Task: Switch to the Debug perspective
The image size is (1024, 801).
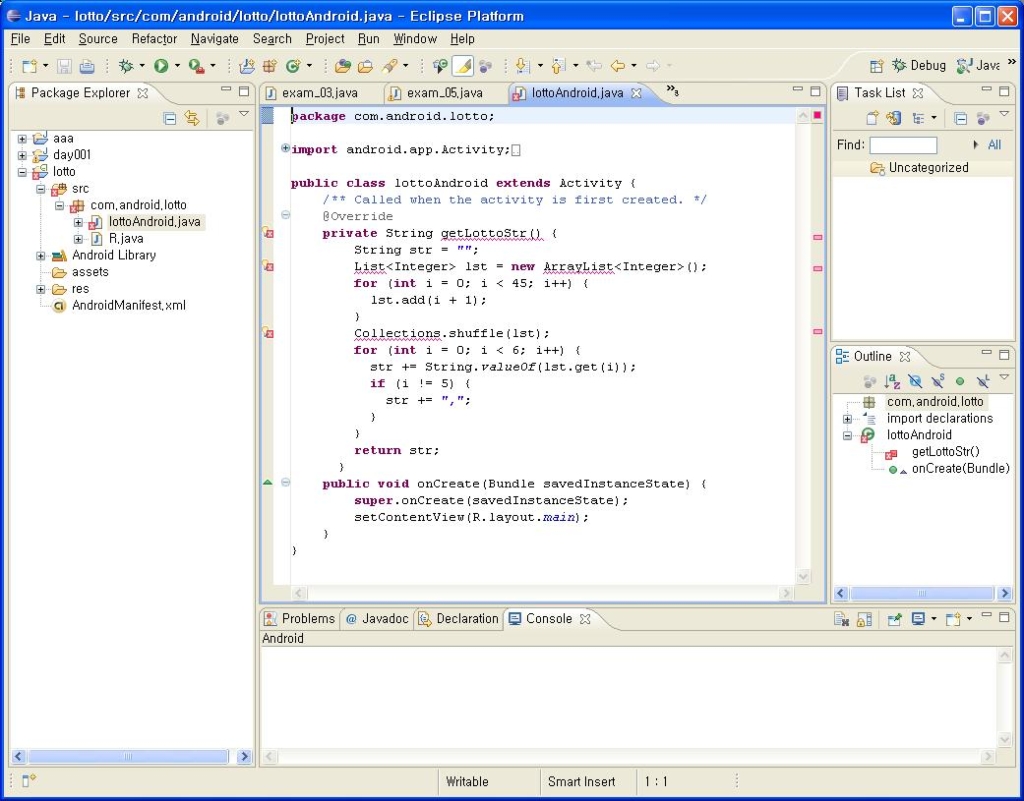Action: tap(919, 65)
